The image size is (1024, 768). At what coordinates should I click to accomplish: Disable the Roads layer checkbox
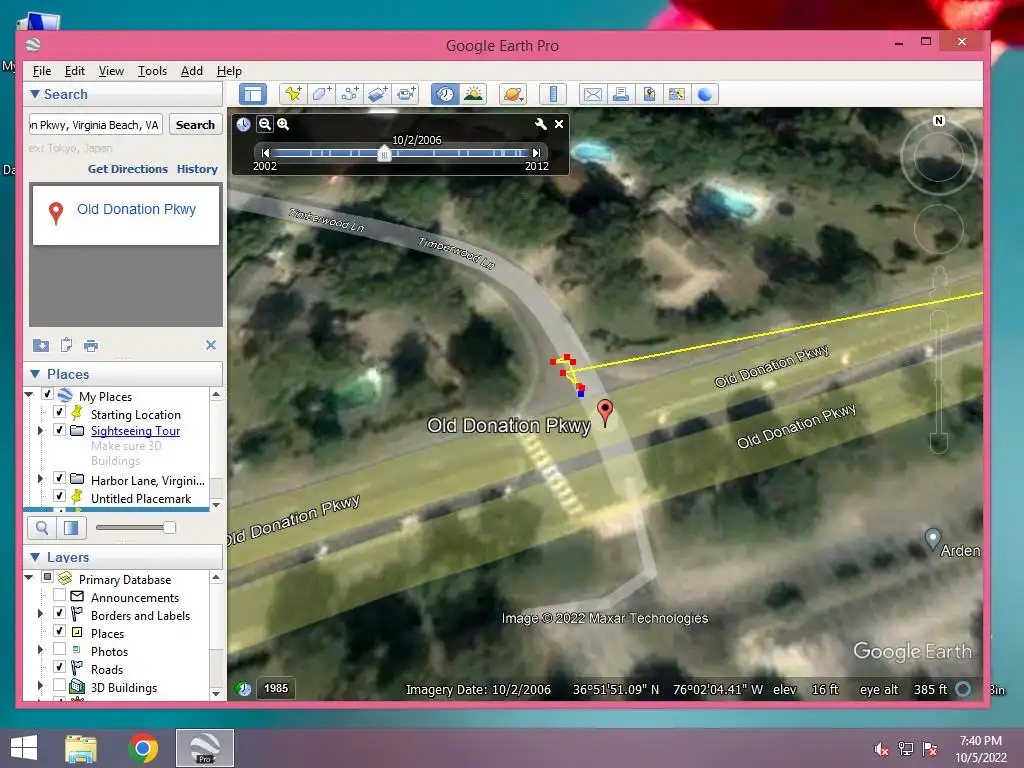[59, 667]
